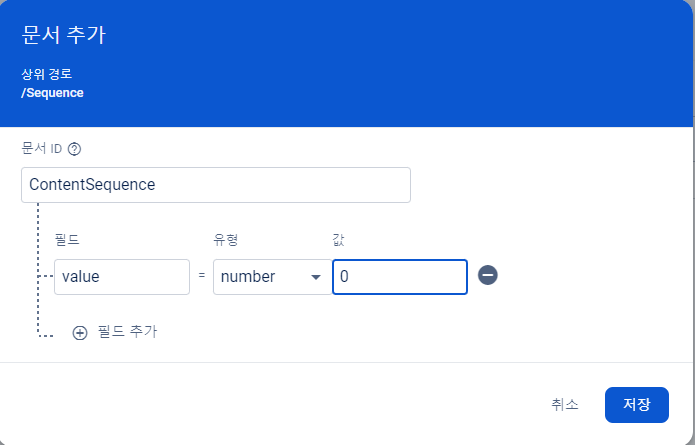Click the 값 column label
Screen dimensions: 695x445
338,240
